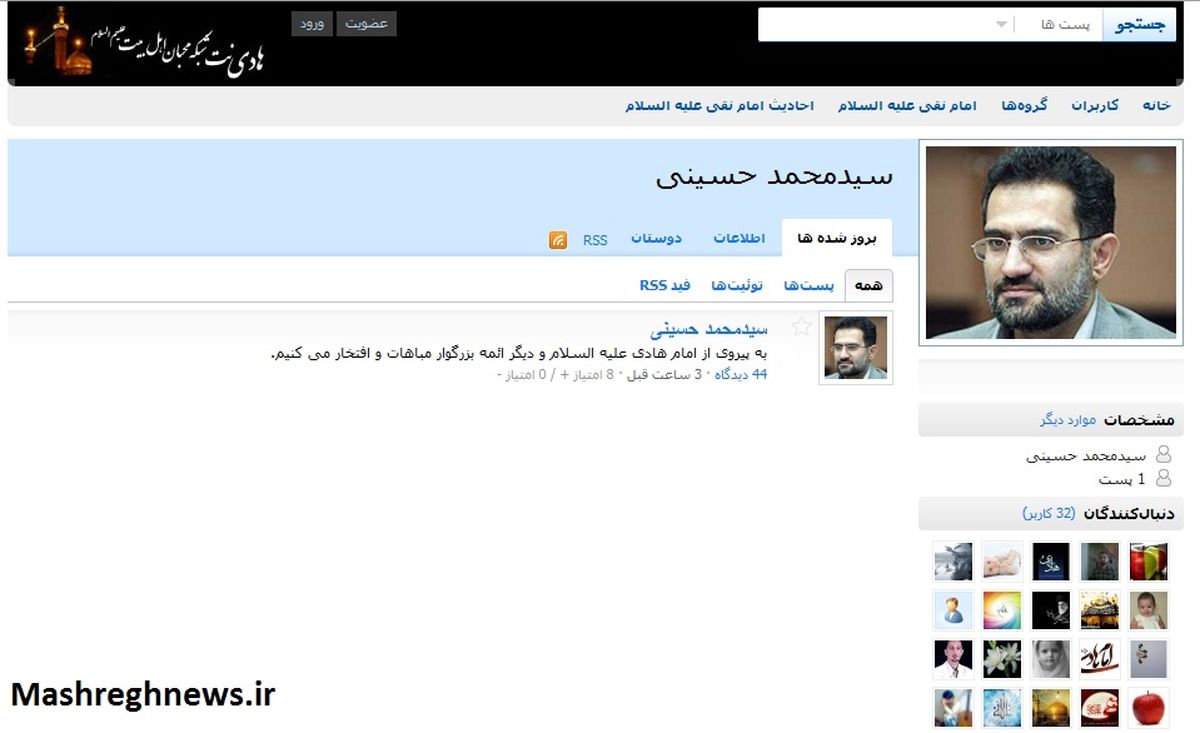The image size is (1200, 733).
Task: Open the golden dome shrine avatar
Action: (x=1051, y=707)
